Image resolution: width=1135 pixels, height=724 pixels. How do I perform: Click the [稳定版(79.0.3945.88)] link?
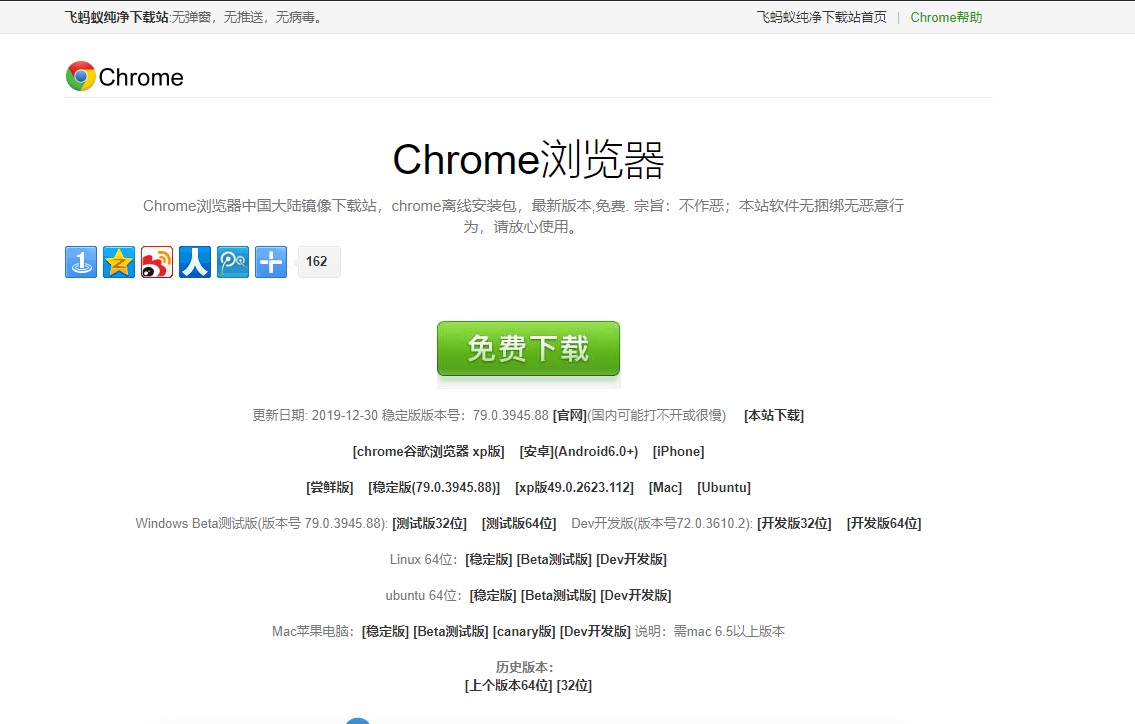click(434, 488)
